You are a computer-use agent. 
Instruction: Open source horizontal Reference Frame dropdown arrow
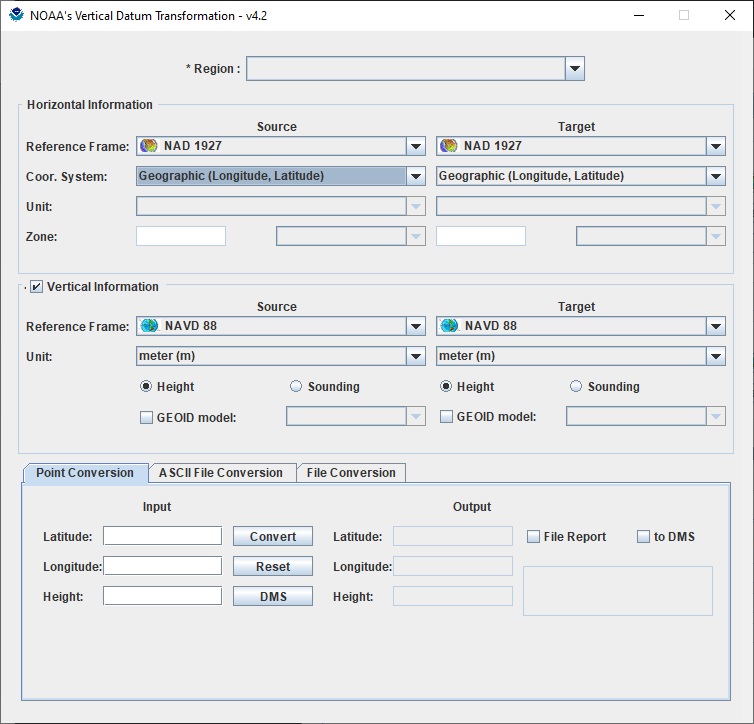coord(415,146)
